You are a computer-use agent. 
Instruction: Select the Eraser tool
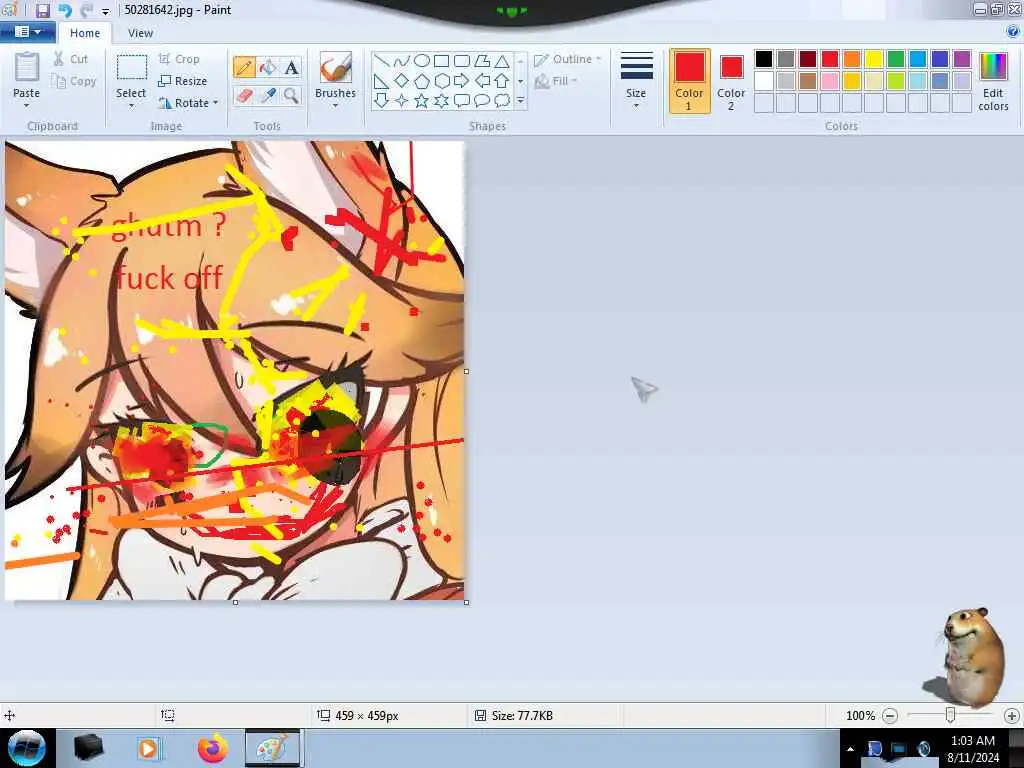click(244, 96)
